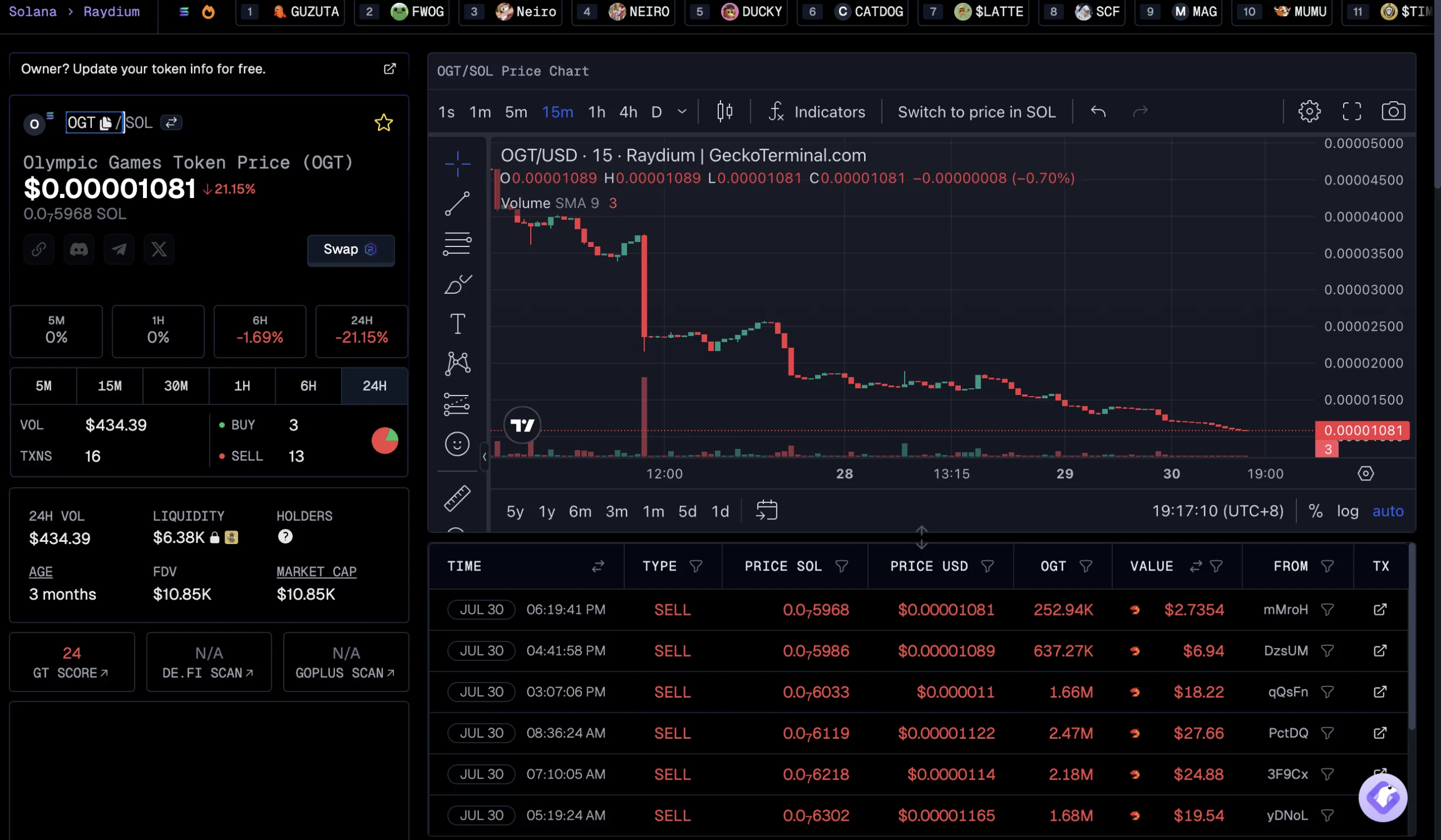The height and width of the screenshot is (840, 1441).
Task: Open the Indicators menu
Action: tap(816, 112)
